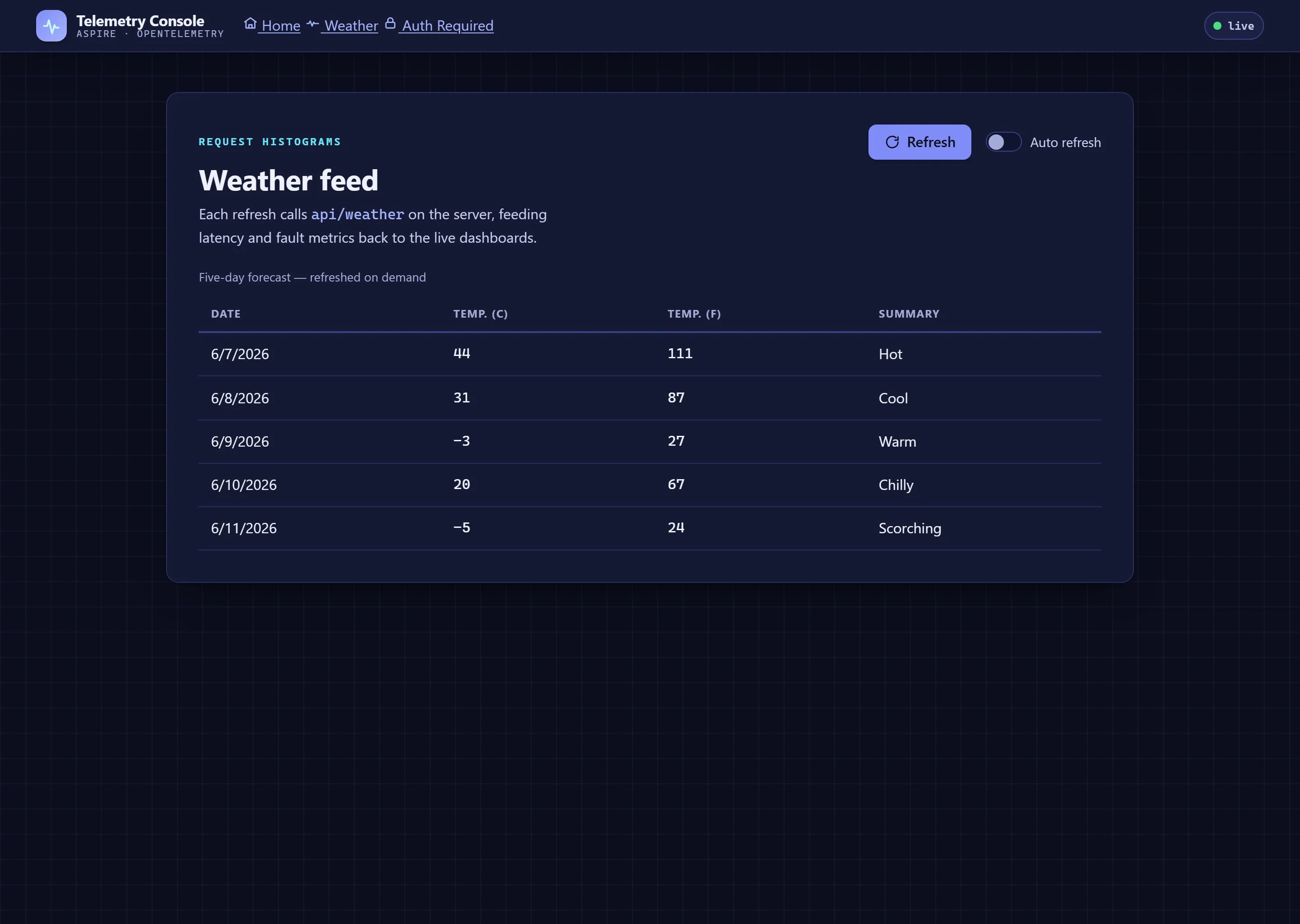The width and height of the screenshot is (1300, 924).
Task: Click the Warm summary cell
Action: coord(897,442)
